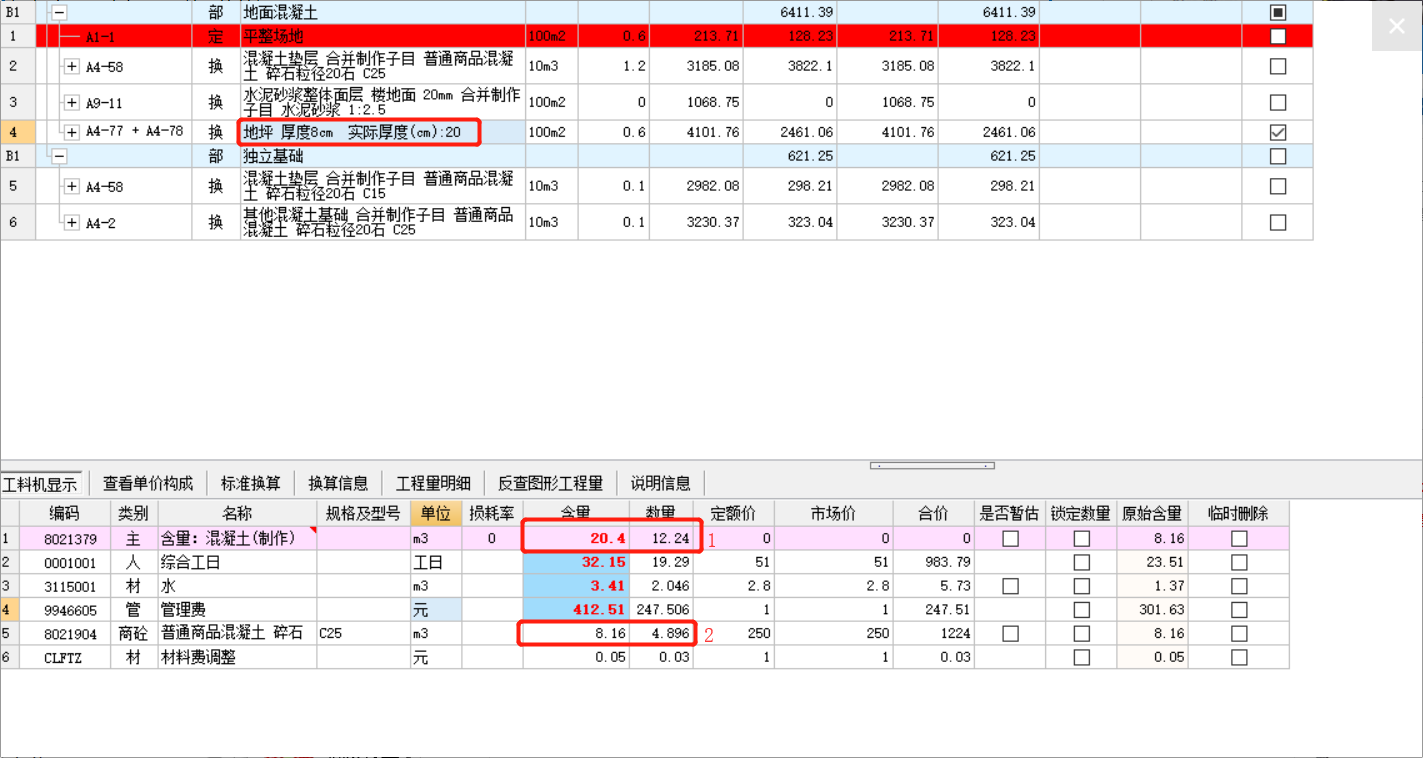This screenshot has height=758, width=1423.
Task: Select the 平整场地 name cell
Action: pyautogui.click(x=382, y=36)
